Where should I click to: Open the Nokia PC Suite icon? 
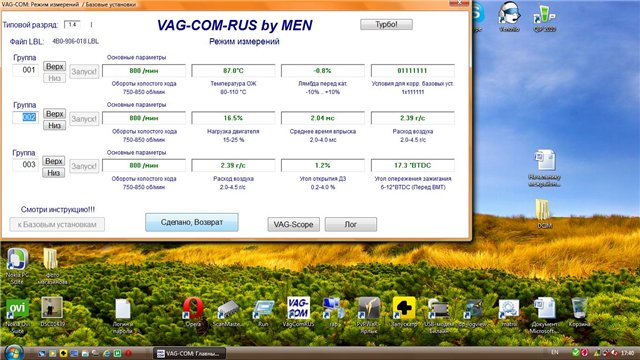pyautogui.click(x=17, y=265)
